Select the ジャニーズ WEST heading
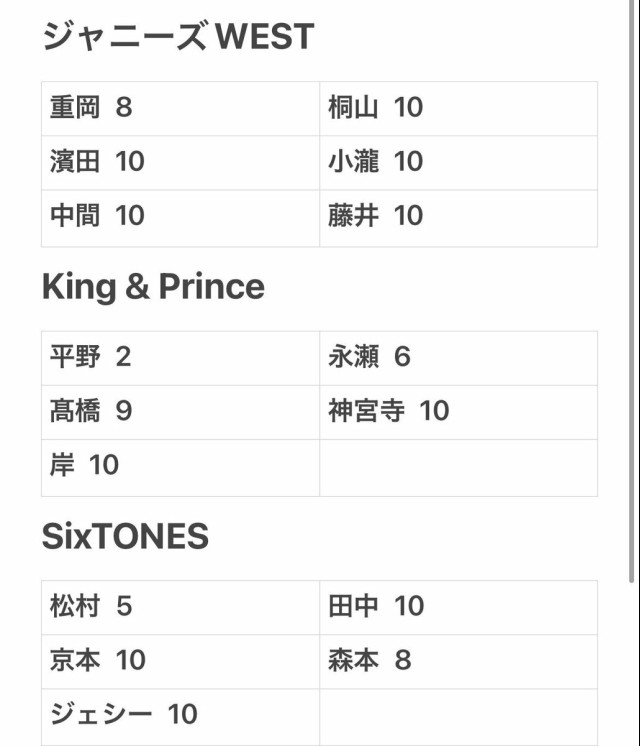The image size is (640, 746). point(178,36)
